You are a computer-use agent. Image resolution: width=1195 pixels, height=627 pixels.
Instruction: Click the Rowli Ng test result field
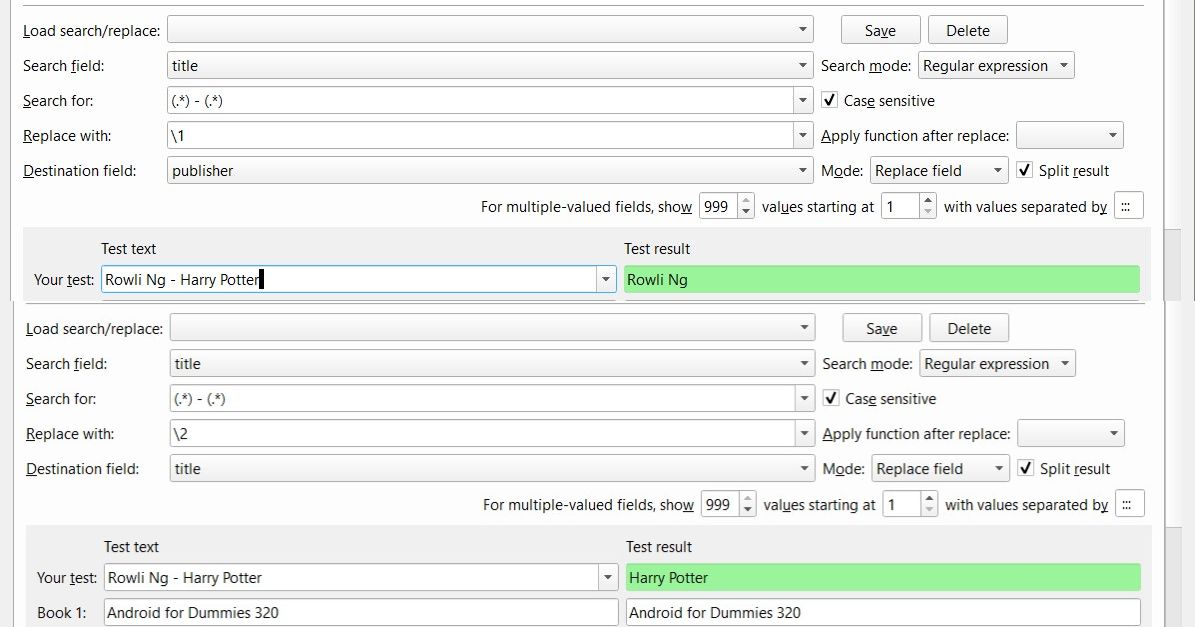click(x=881, y=280)
